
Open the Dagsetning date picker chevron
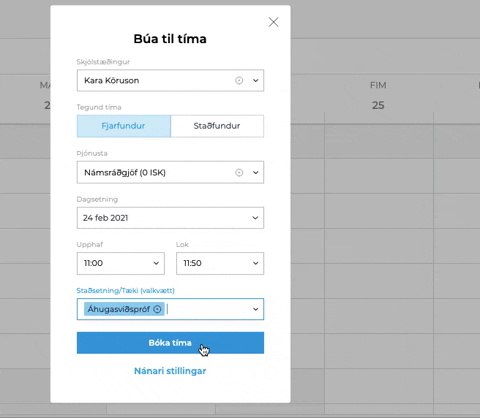pyautogui.click(x=255, y=218)
